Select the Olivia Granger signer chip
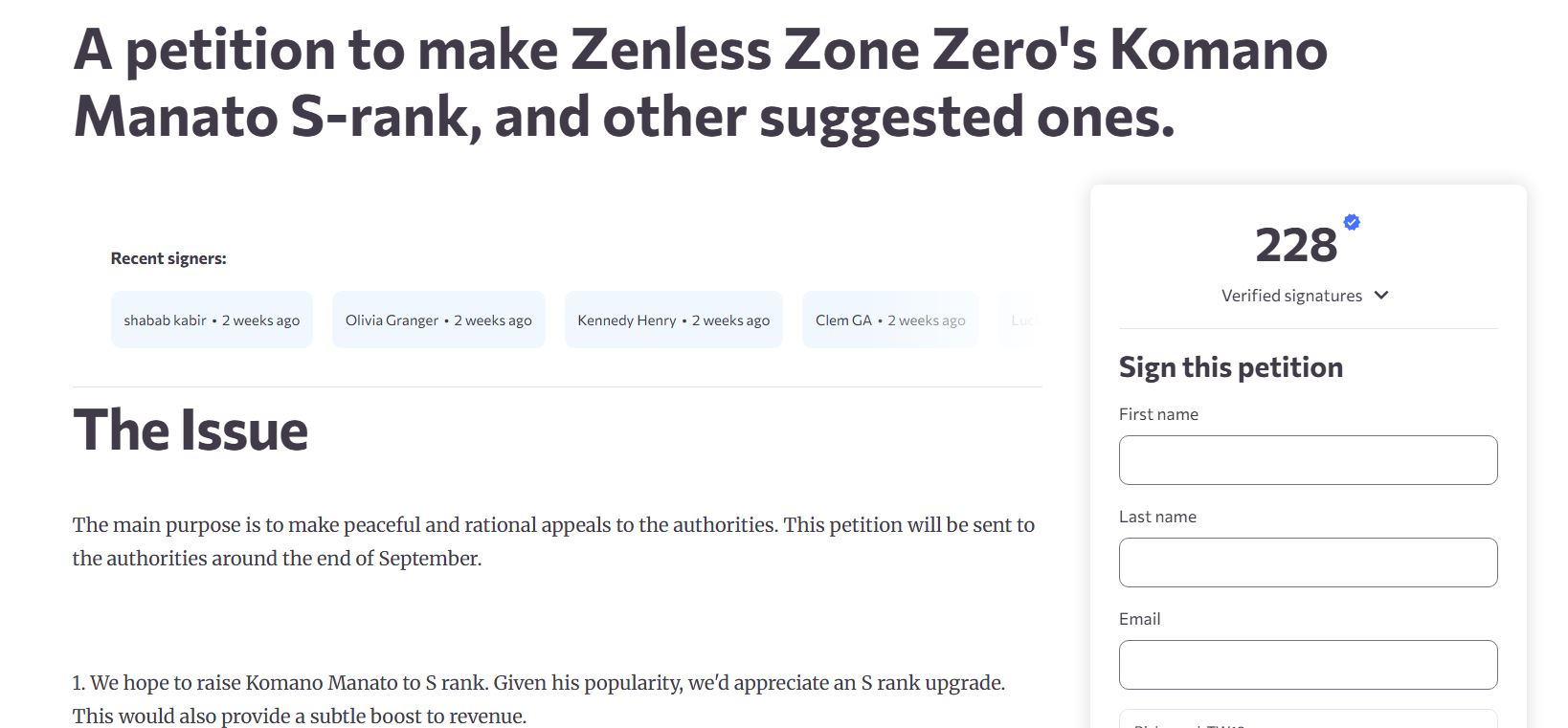The image size is (1568, 728). point(438,320)
